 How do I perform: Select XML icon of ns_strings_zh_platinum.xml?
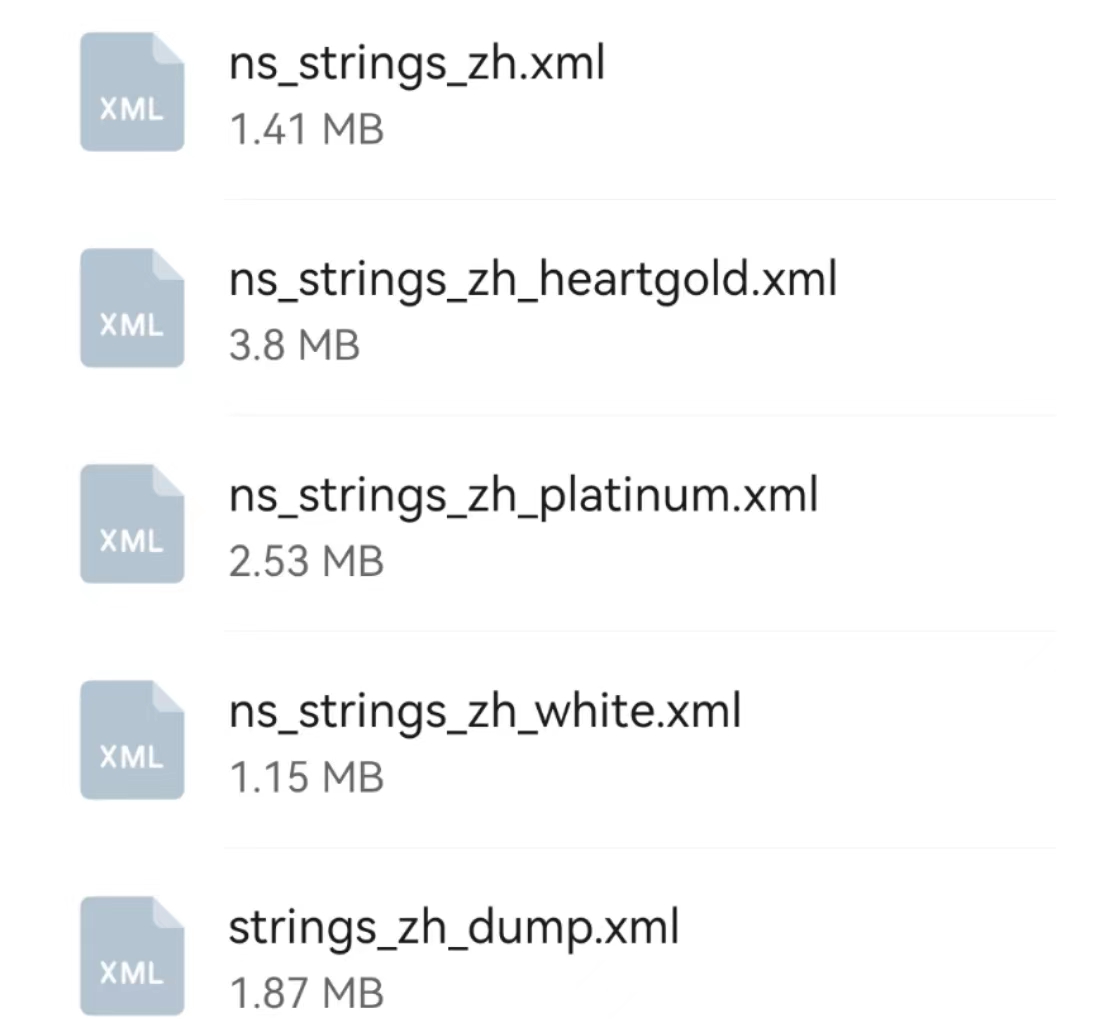(132, 524)
